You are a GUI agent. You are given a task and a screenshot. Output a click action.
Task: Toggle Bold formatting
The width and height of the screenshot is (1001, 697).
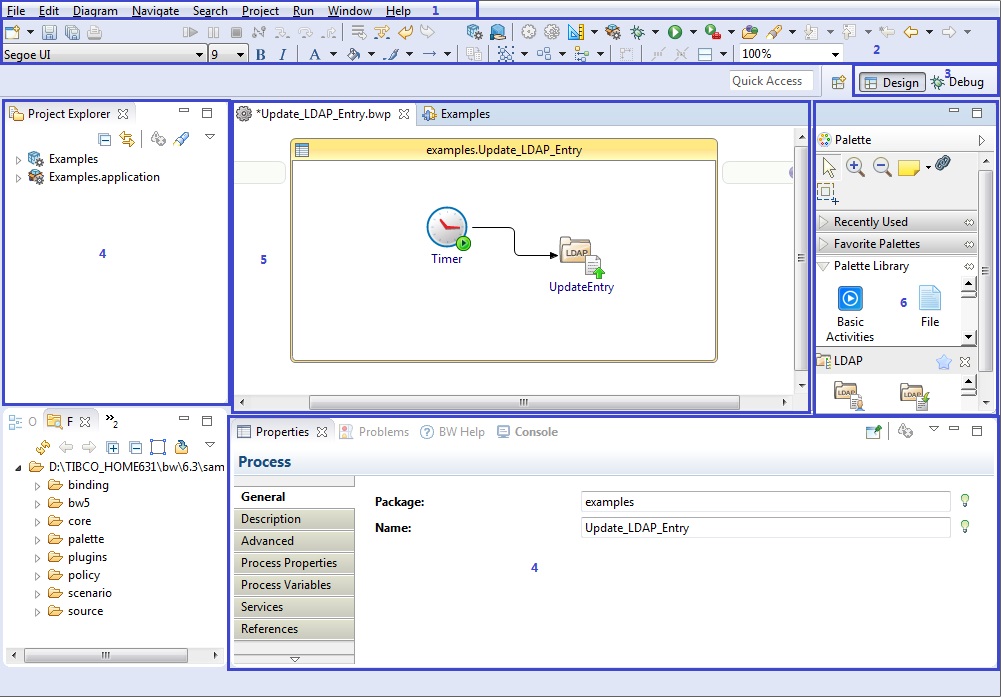pyautogui.click(x=260, y=55)
